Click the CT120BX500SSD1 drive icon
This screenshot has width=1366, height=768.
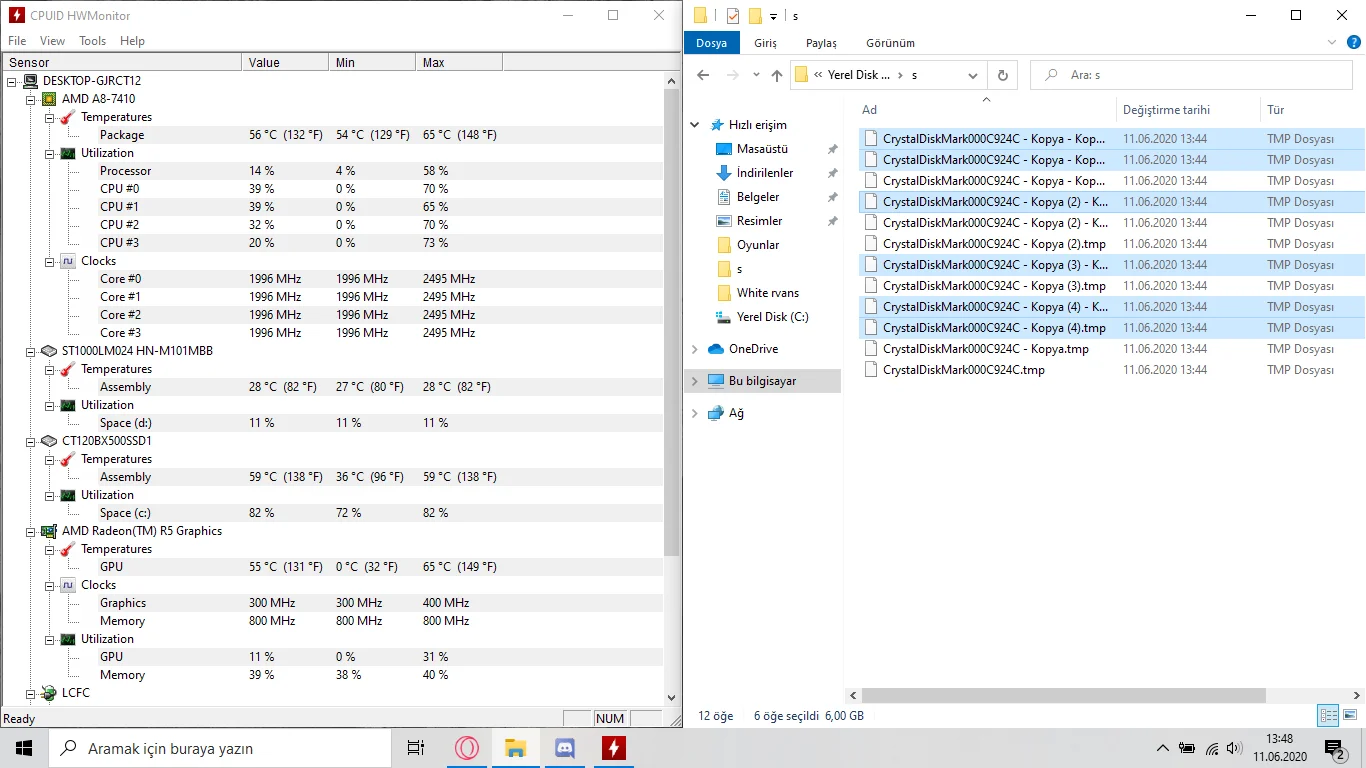point(49,441)
